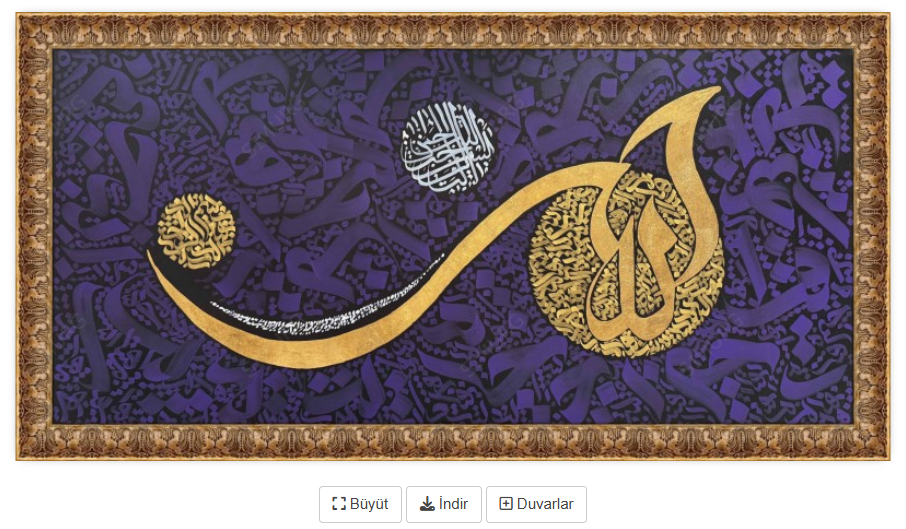Click the silver circular calligraphy medallion
This screenshot has width=906, height=529.
coord(448,148)
